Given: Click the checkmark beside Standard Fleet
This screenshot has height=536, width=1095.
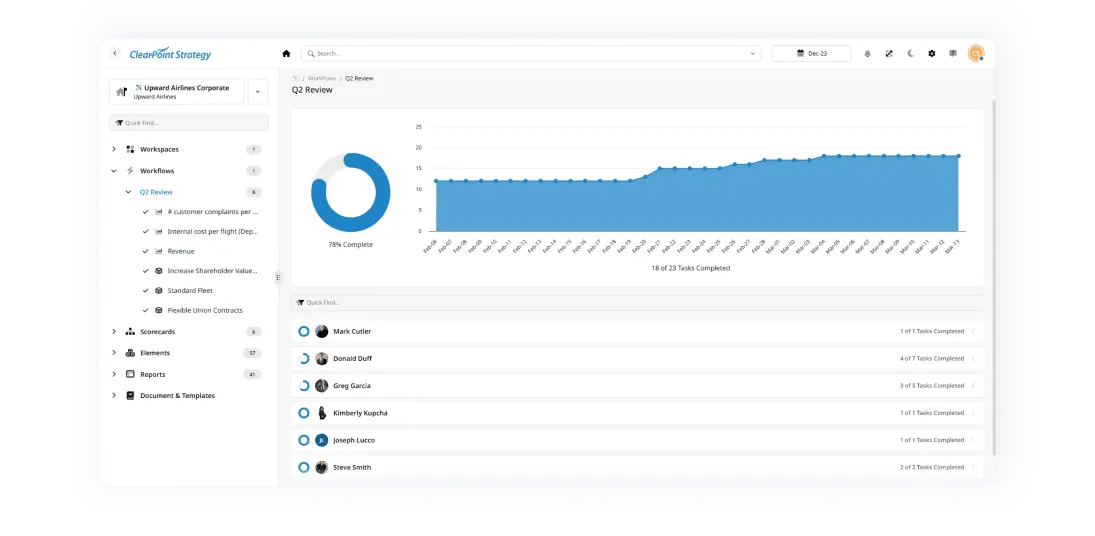Looking at the screenshot, I should point(145,290).
